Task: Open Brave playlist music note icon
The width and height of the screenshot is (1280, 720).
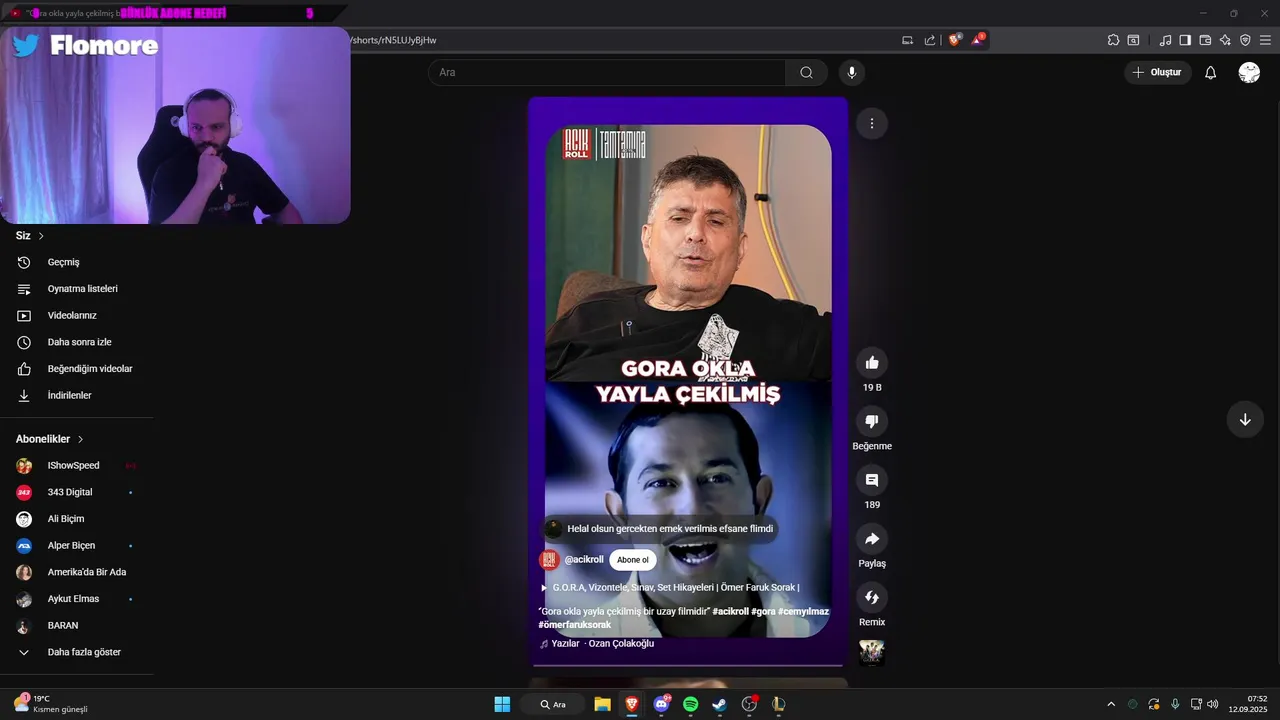Action: [x=1165, y=40]
